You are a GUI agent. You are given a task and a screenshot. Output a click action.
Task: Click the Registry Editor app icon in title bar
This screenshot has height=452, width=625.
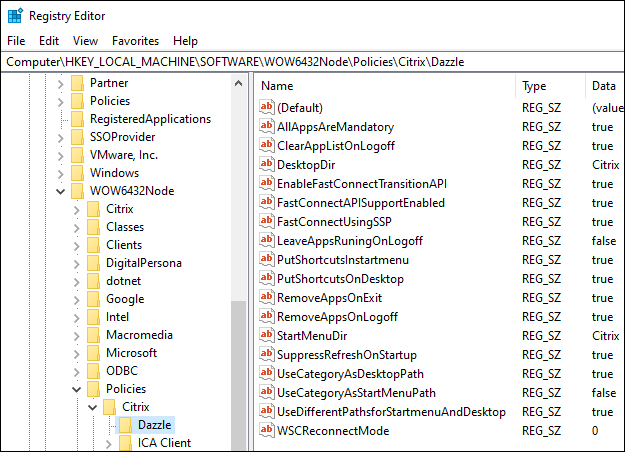pyautogui.click(x=15, y=16)
